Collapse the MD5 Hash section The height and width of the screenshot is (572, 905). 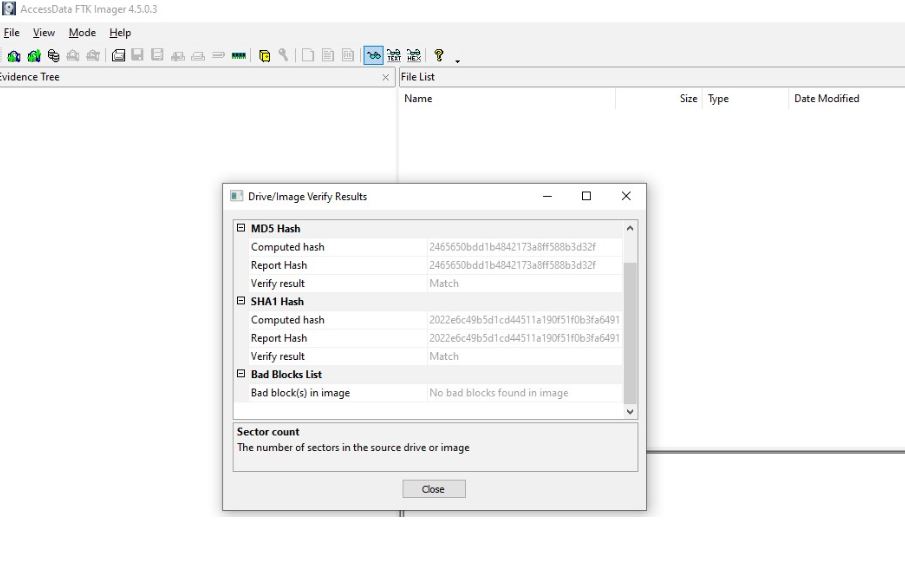tap(241, 228)
